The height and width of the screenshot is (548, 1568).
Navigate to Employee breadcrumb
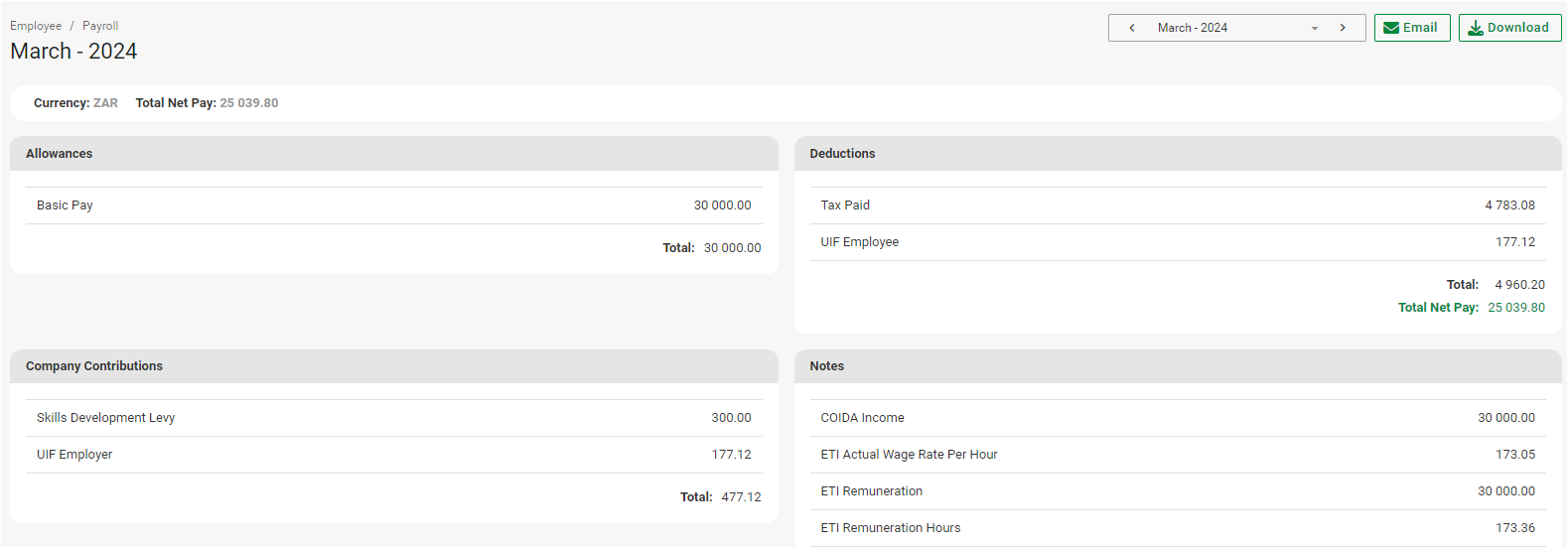(x=36, y=26)
